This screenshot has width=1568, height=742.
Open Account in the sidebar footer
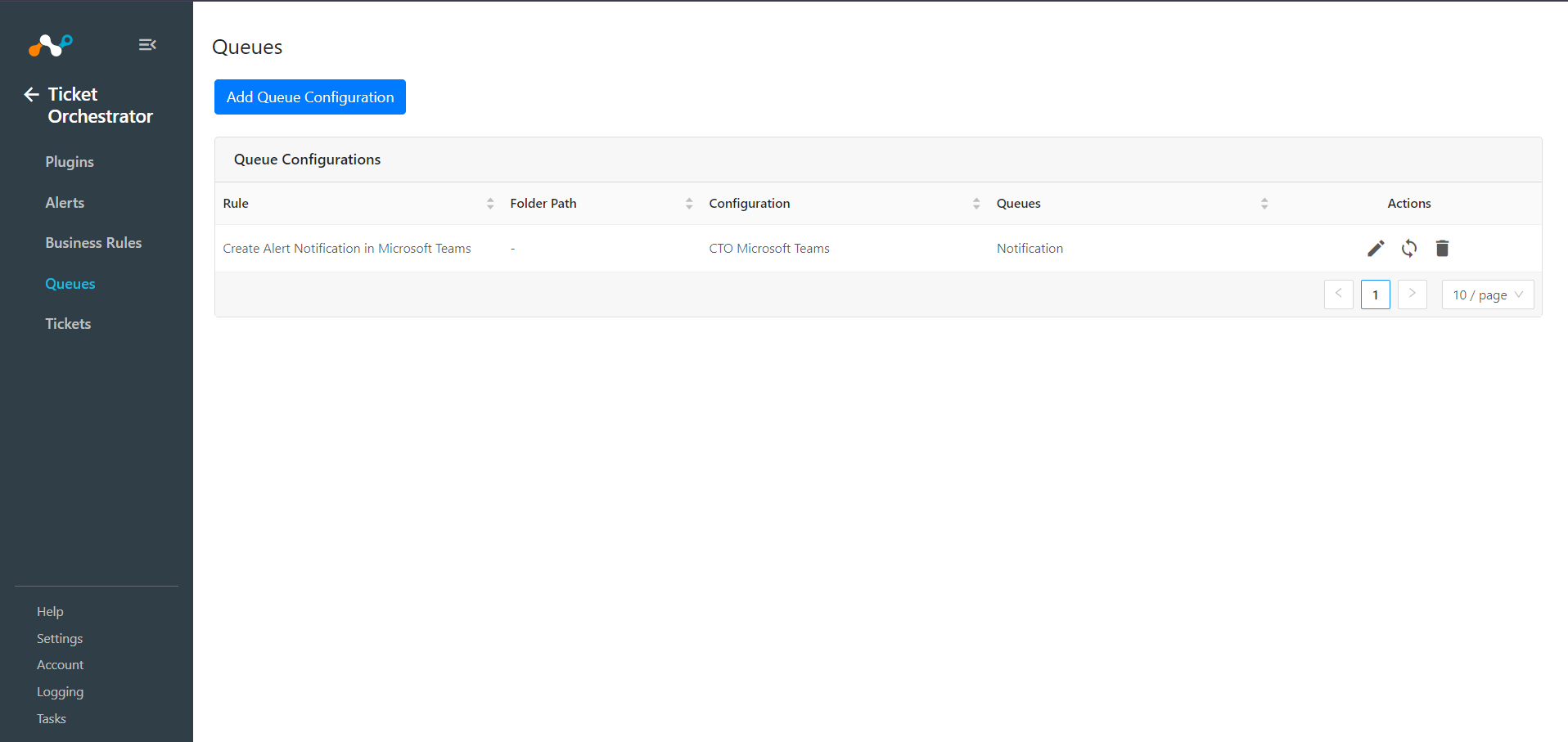click(x=61, y=665)
